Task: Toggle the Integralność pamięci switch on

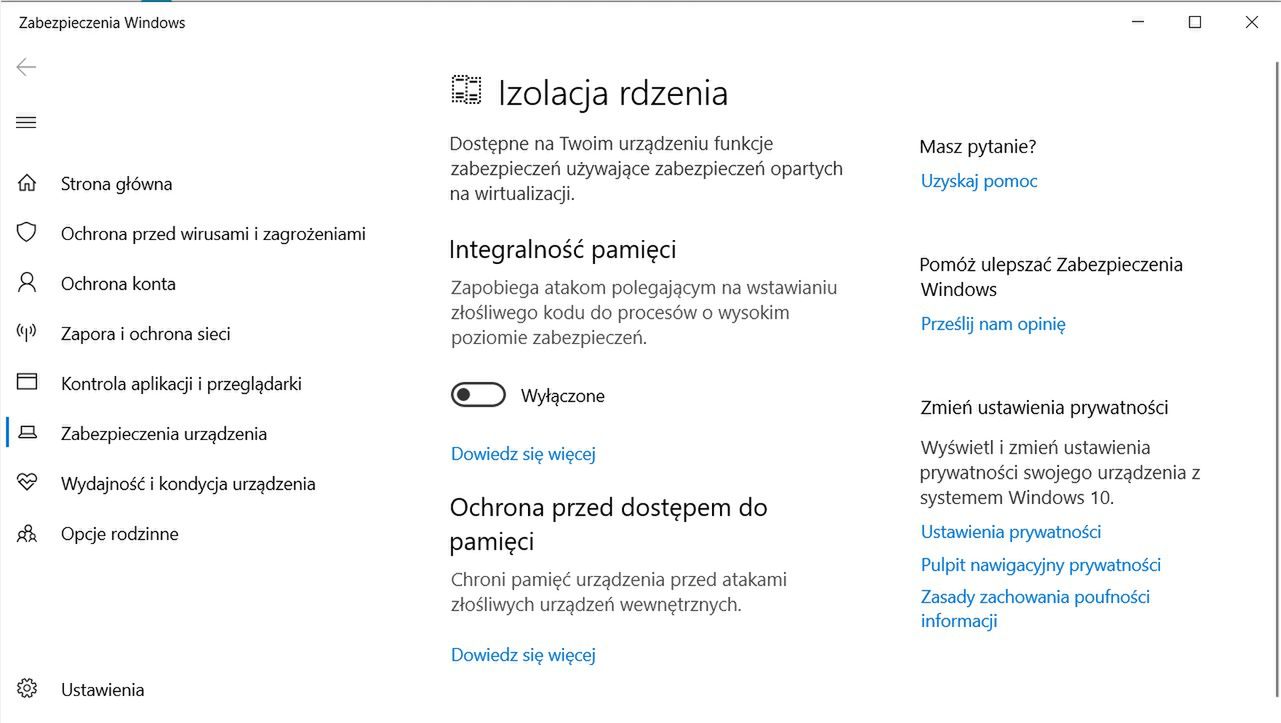Action: click(478, 396)
